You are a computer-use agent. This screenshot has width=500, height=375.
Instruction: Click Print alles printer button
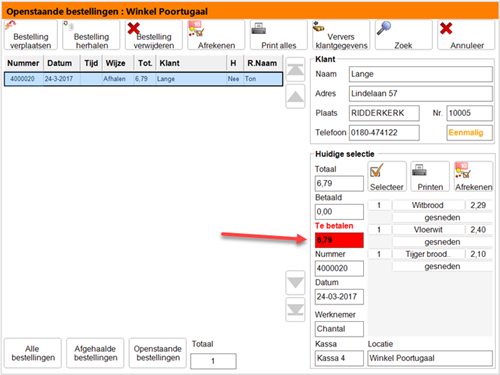point(279,35)
